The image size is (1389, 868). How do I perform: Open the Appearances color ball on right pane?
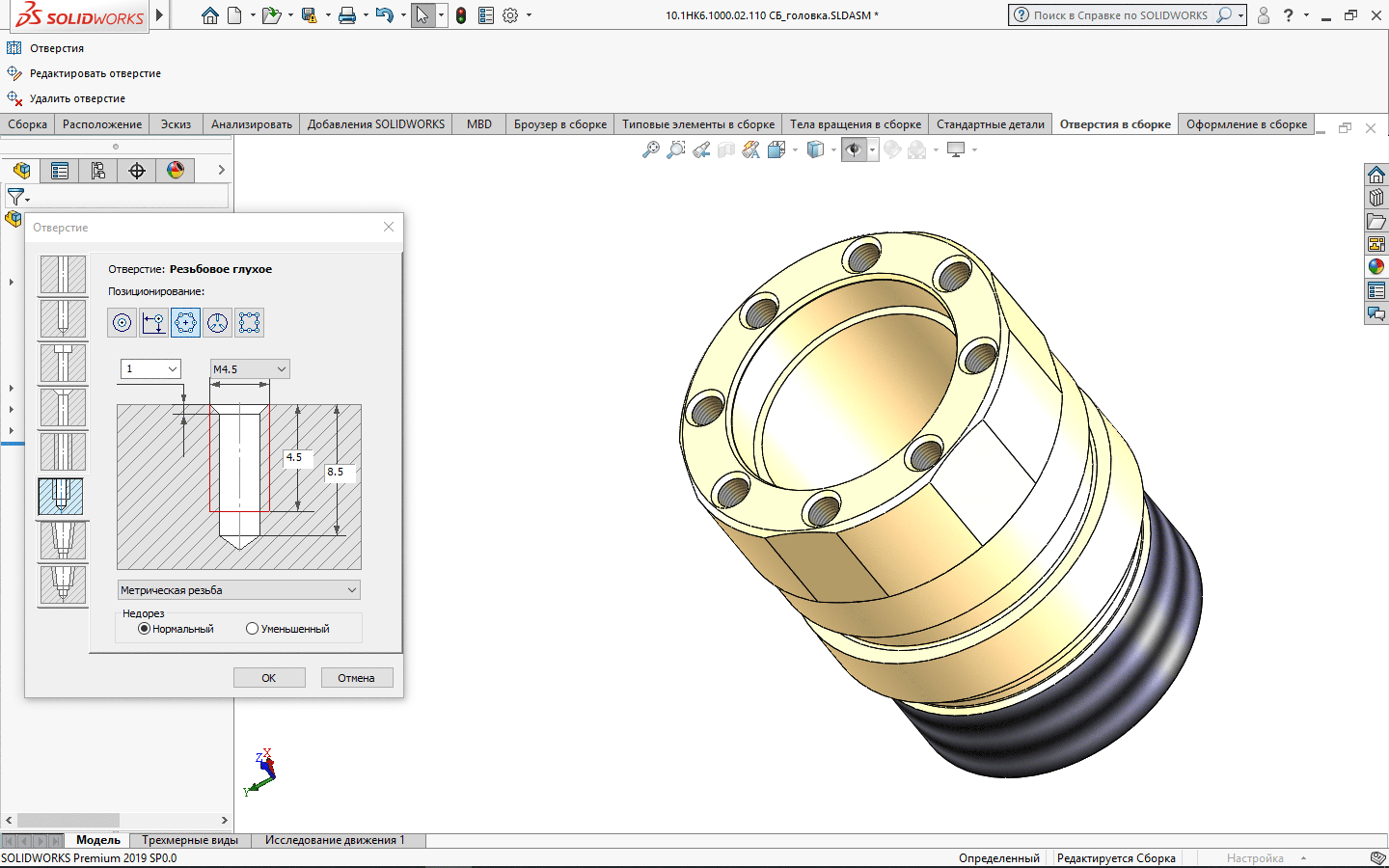(1376, 267)
